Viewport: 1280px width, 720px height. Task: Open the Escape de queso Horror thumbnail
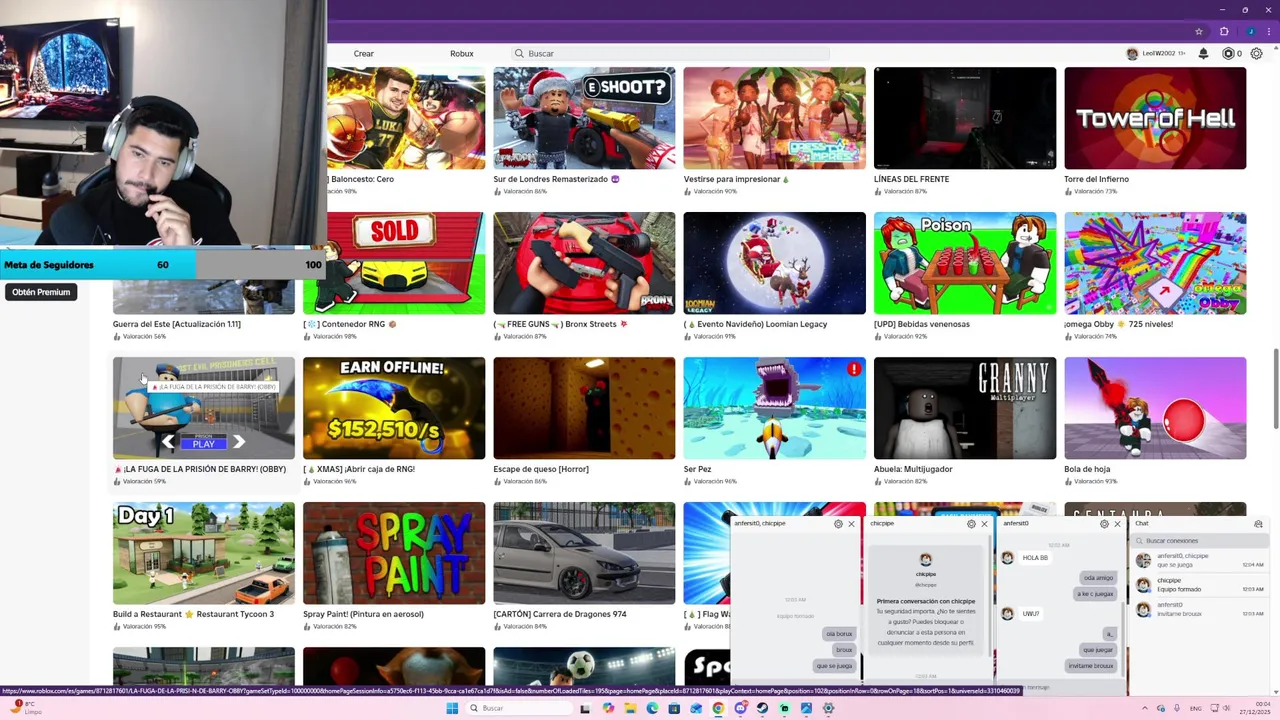tap(584, 408)
